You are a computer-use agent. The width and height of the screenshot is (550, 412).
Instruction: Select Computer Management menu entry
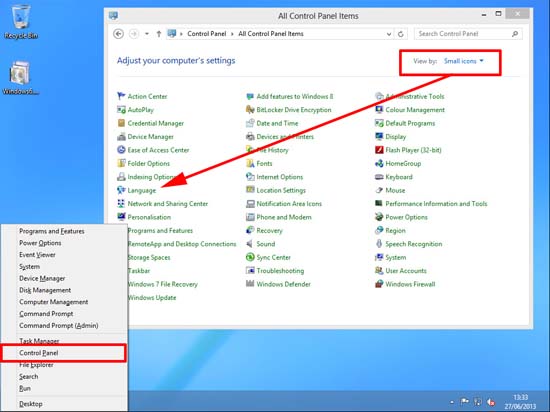(x=54, y=302)
